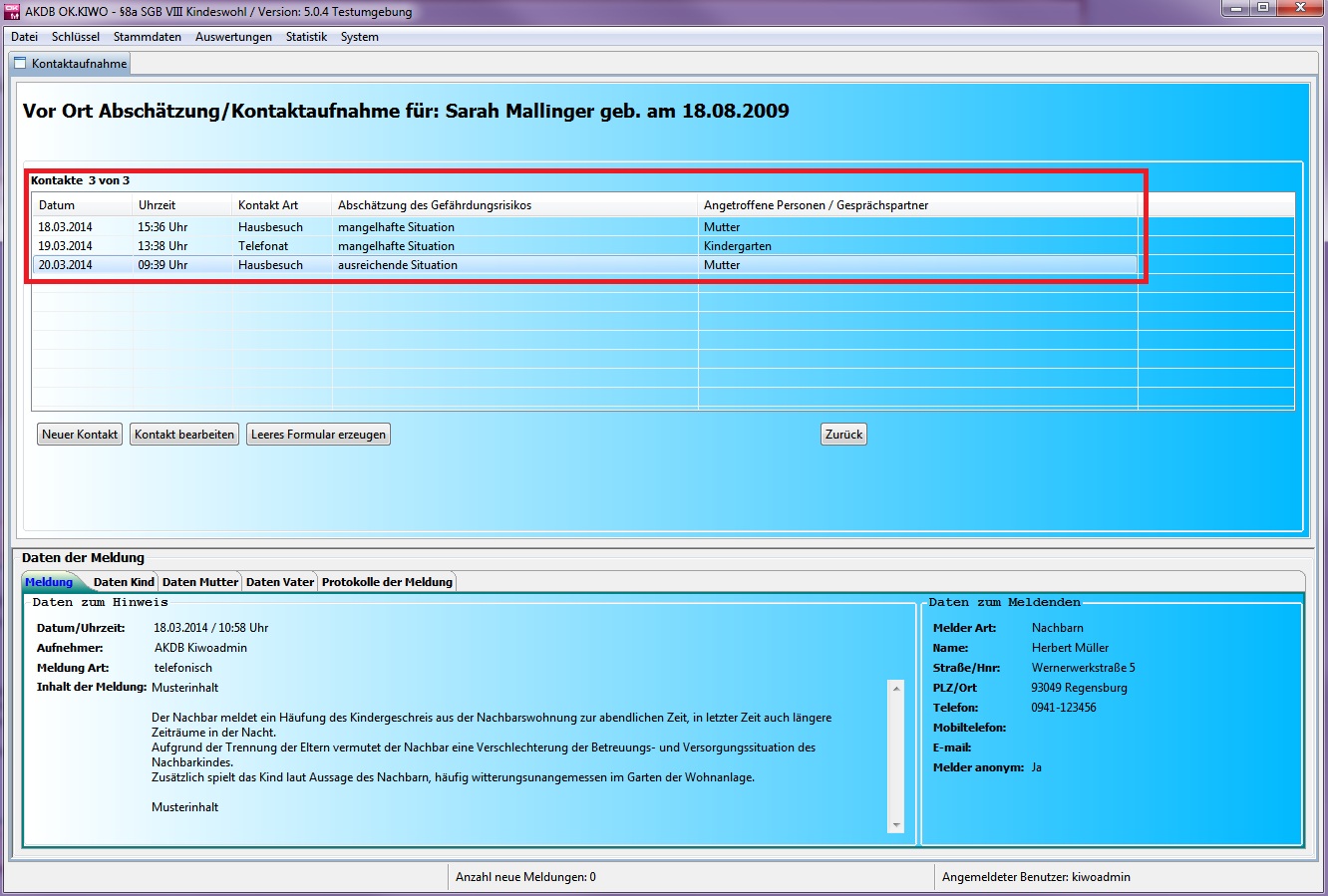Open the Daten Vater tab
Image resolution: width=1328 pixels, height=896 pixels.
pos(280,582)
